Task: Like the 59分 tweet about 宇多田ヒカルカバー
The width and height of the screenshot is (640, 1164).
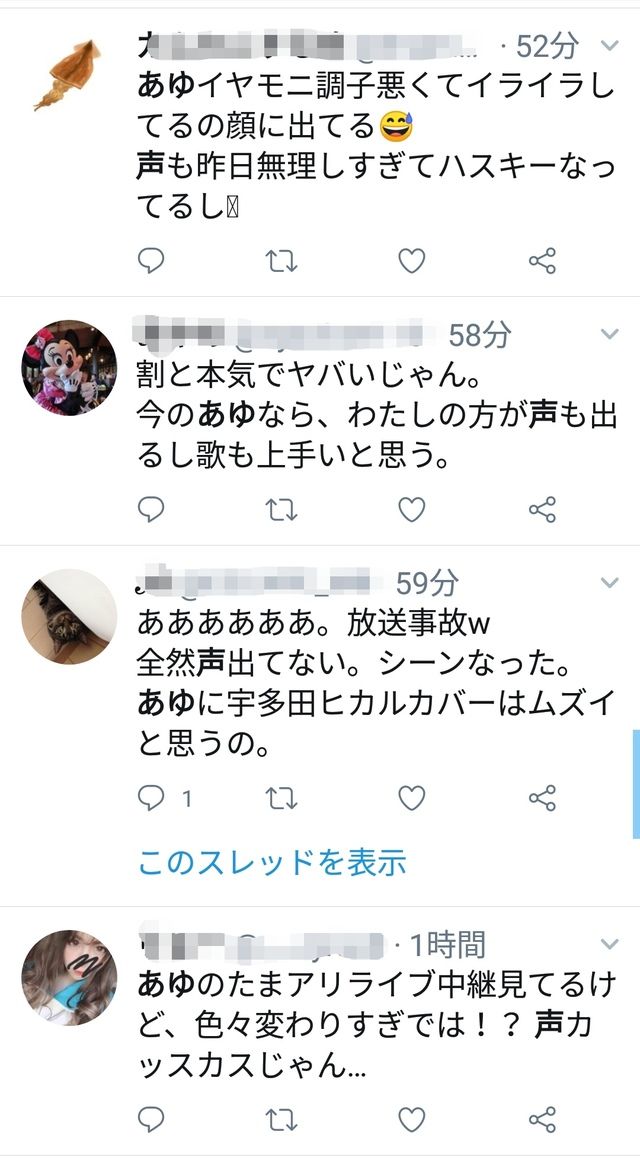Action: click(412, 798)
